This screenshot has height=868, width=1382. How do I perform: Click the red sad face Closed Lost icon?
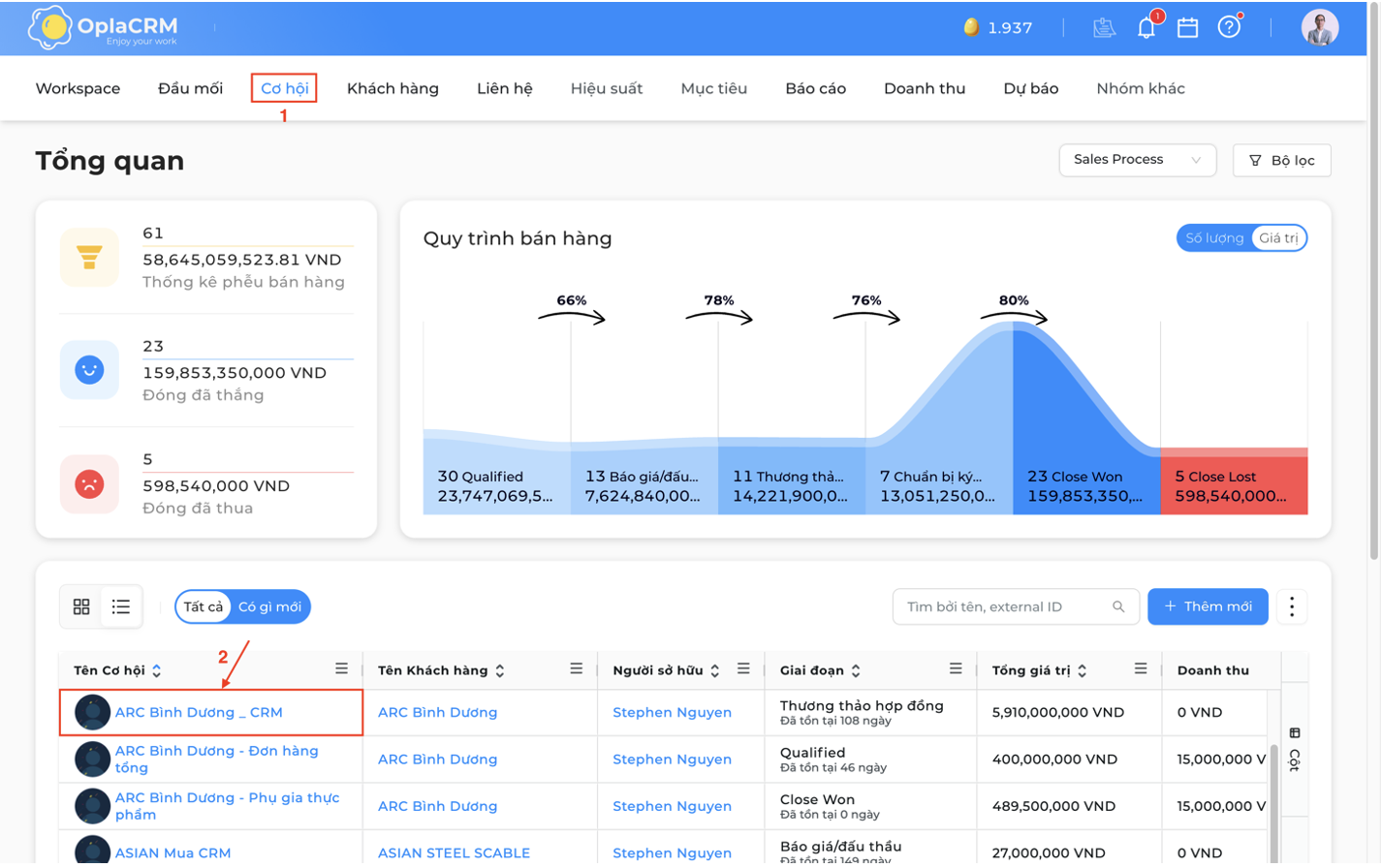89,482
